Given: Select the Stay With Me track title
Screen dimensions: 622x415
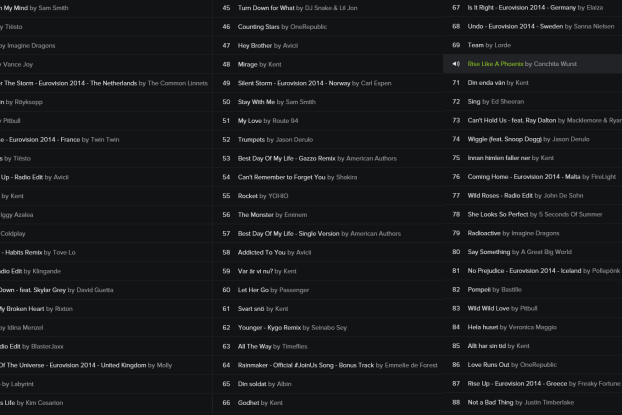Looking at the screenshot, I should [x=256, y=101].
